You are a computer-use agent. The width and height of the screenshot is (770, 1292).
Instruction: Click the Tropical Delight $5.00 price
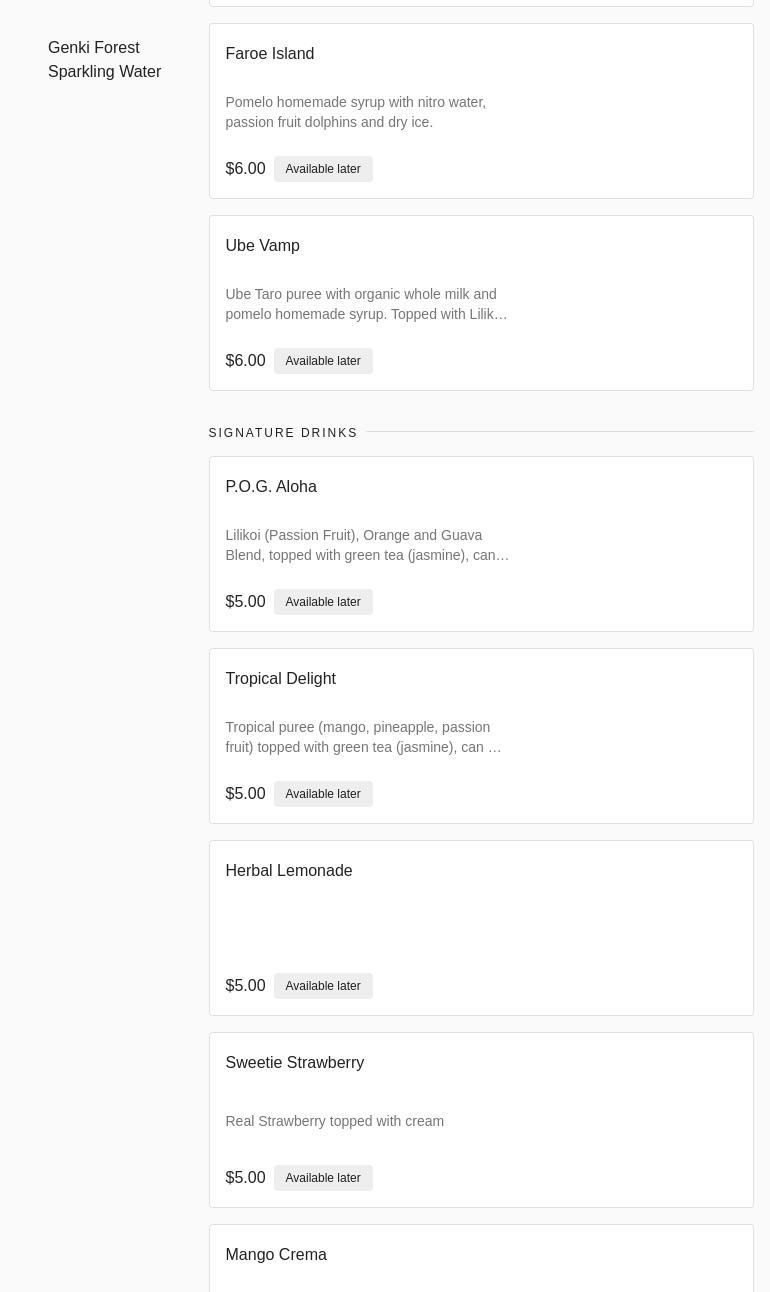pos(245,794)
